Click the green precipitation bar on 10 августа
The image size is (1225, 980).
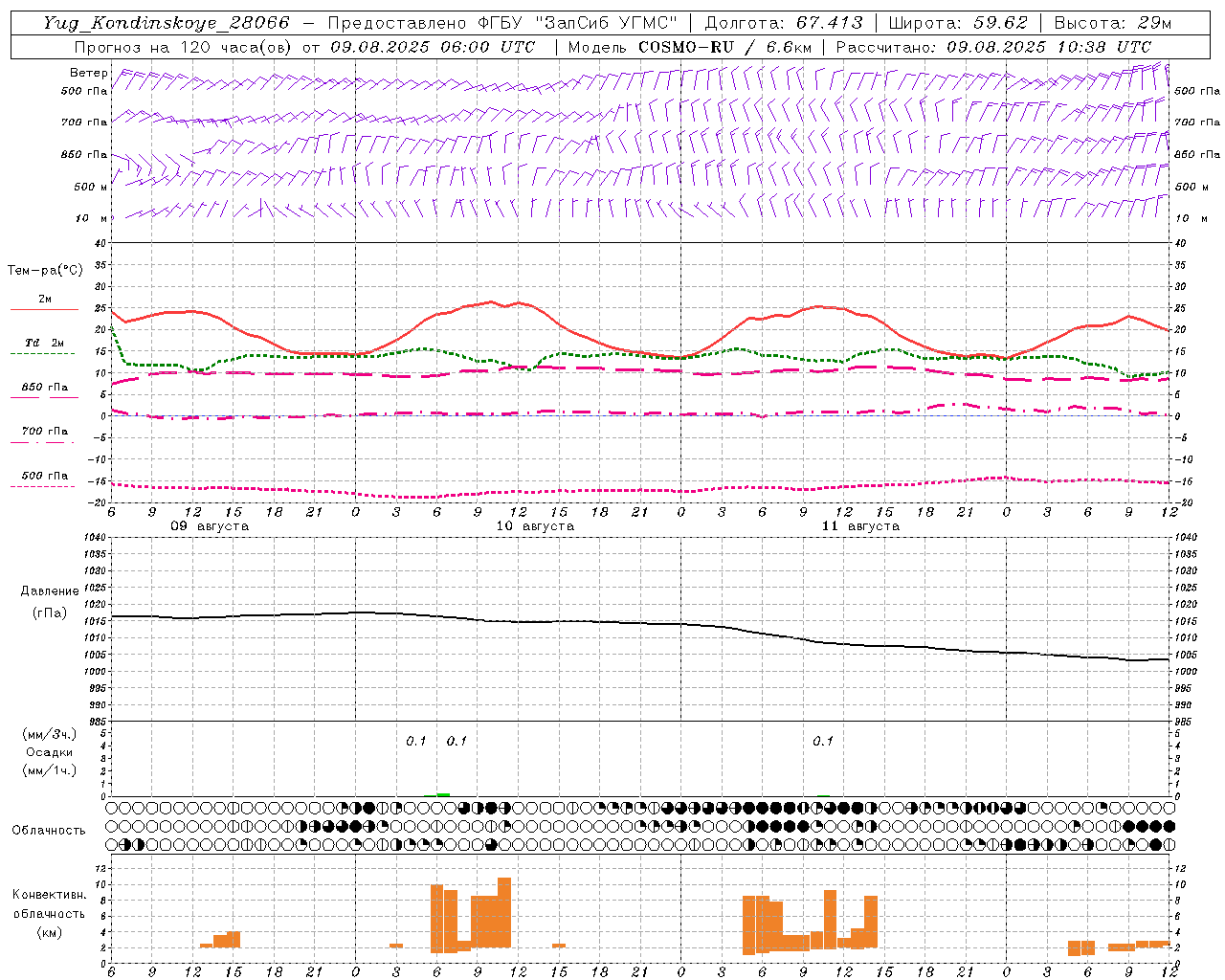pos(443,794)
